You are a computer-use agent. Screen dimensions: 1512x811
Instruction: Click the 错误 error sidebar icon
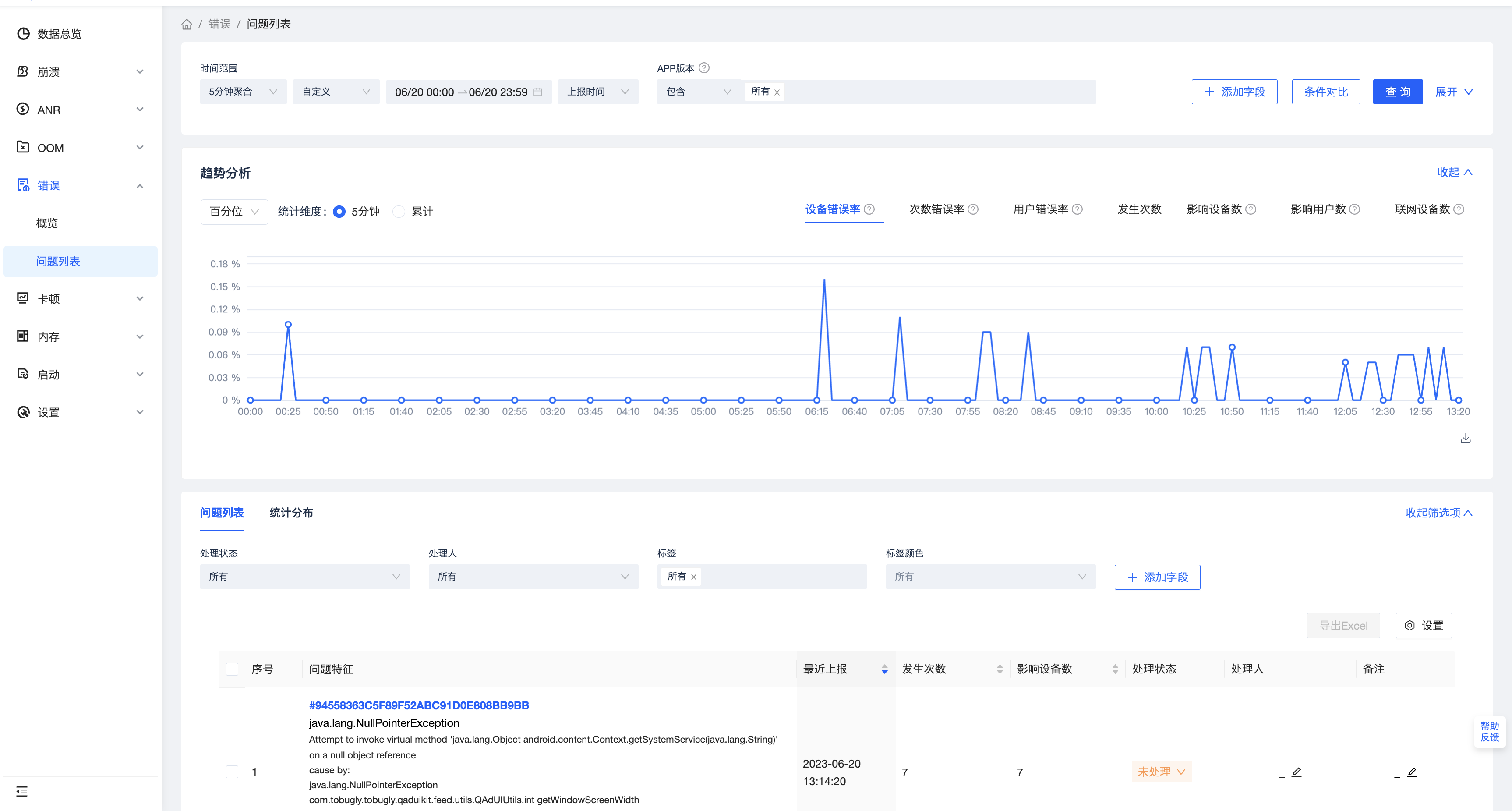click(x=23, y=186)
